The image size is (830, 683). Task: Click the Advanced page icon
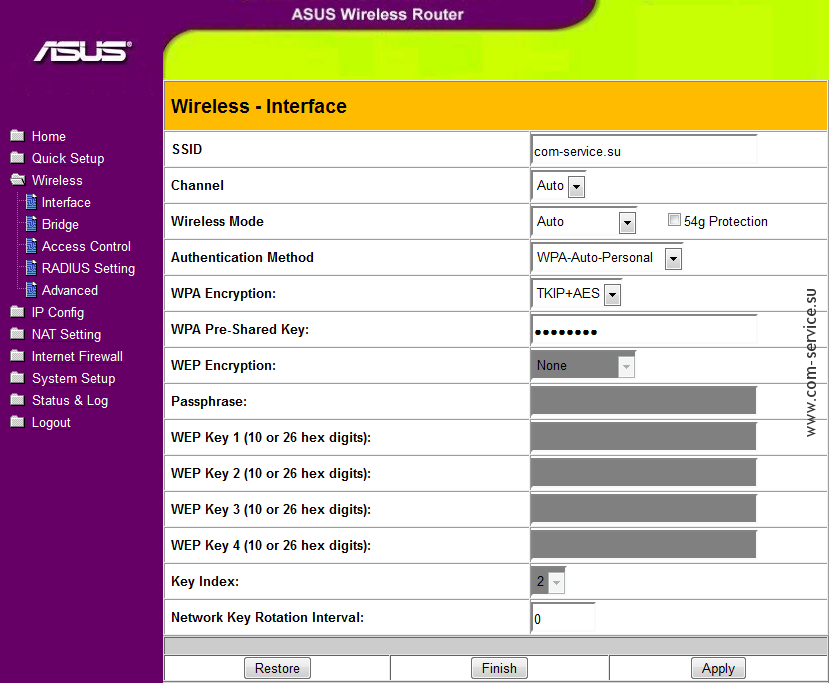[32, 290]
